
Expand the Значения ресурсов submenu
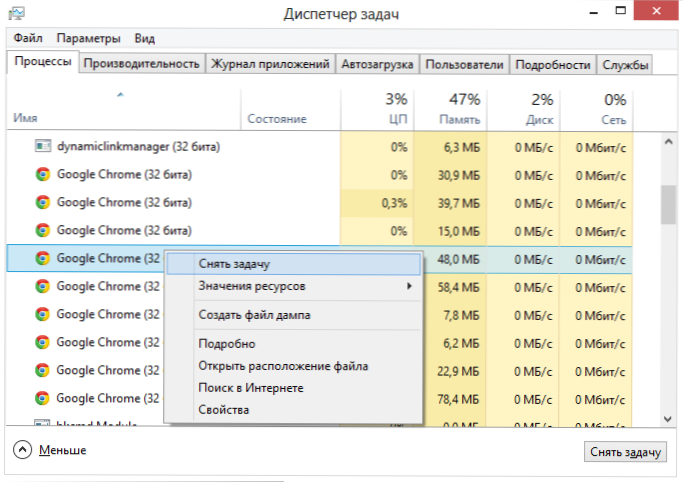click(x=294, y=286)
